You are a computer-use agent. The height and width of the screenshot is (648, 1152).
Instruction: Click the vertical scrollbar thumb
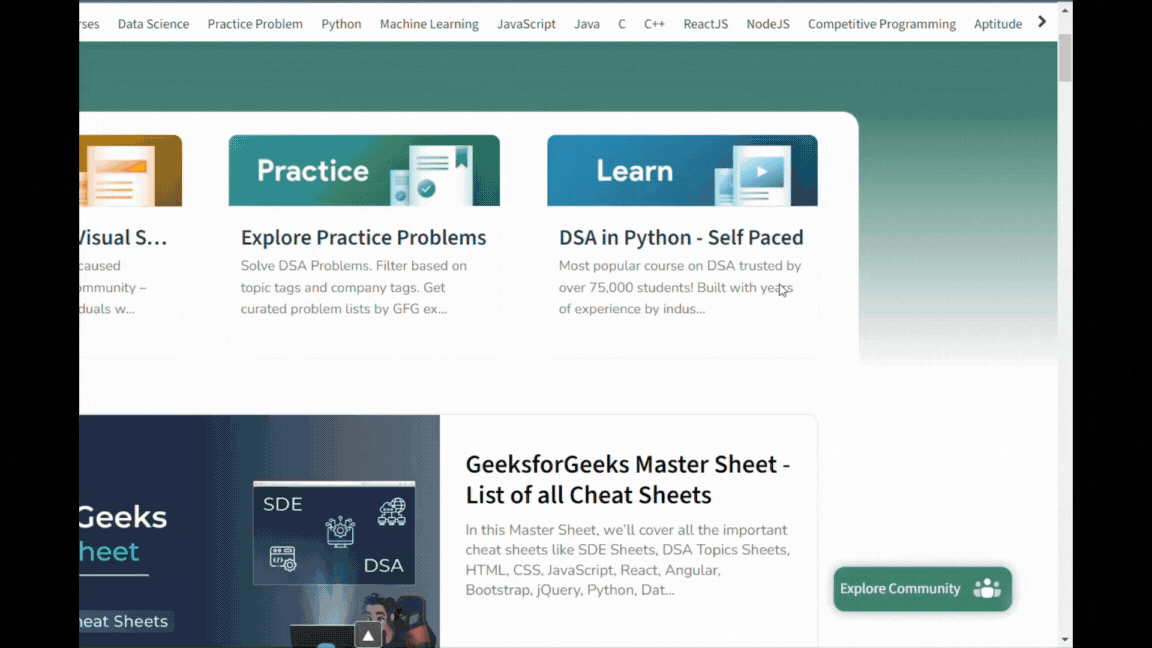point(1065,57)
